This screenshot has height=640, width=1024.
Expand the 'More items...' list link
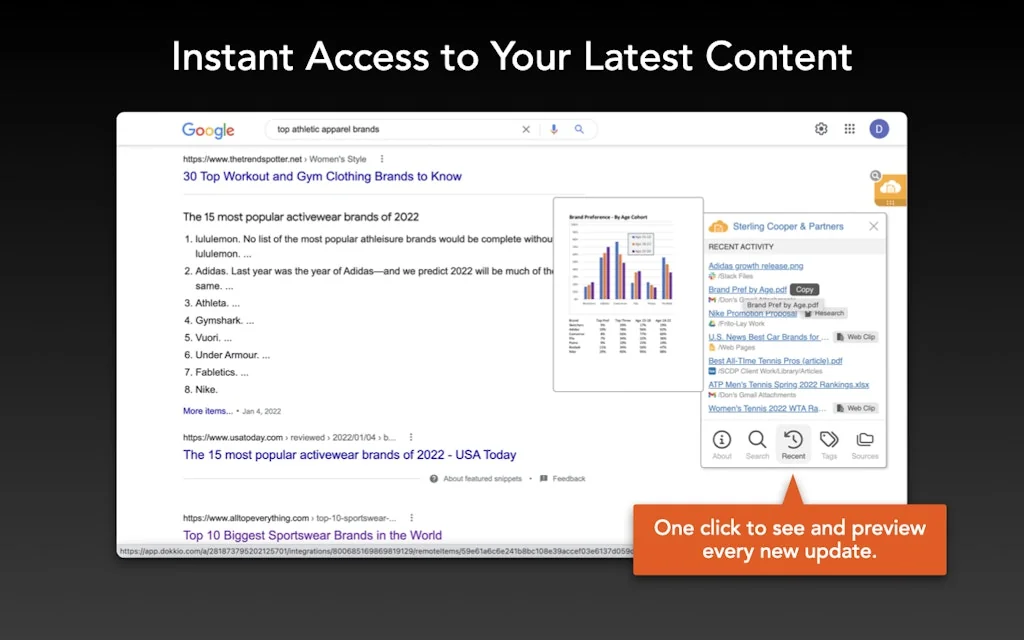tap(208, 411)
